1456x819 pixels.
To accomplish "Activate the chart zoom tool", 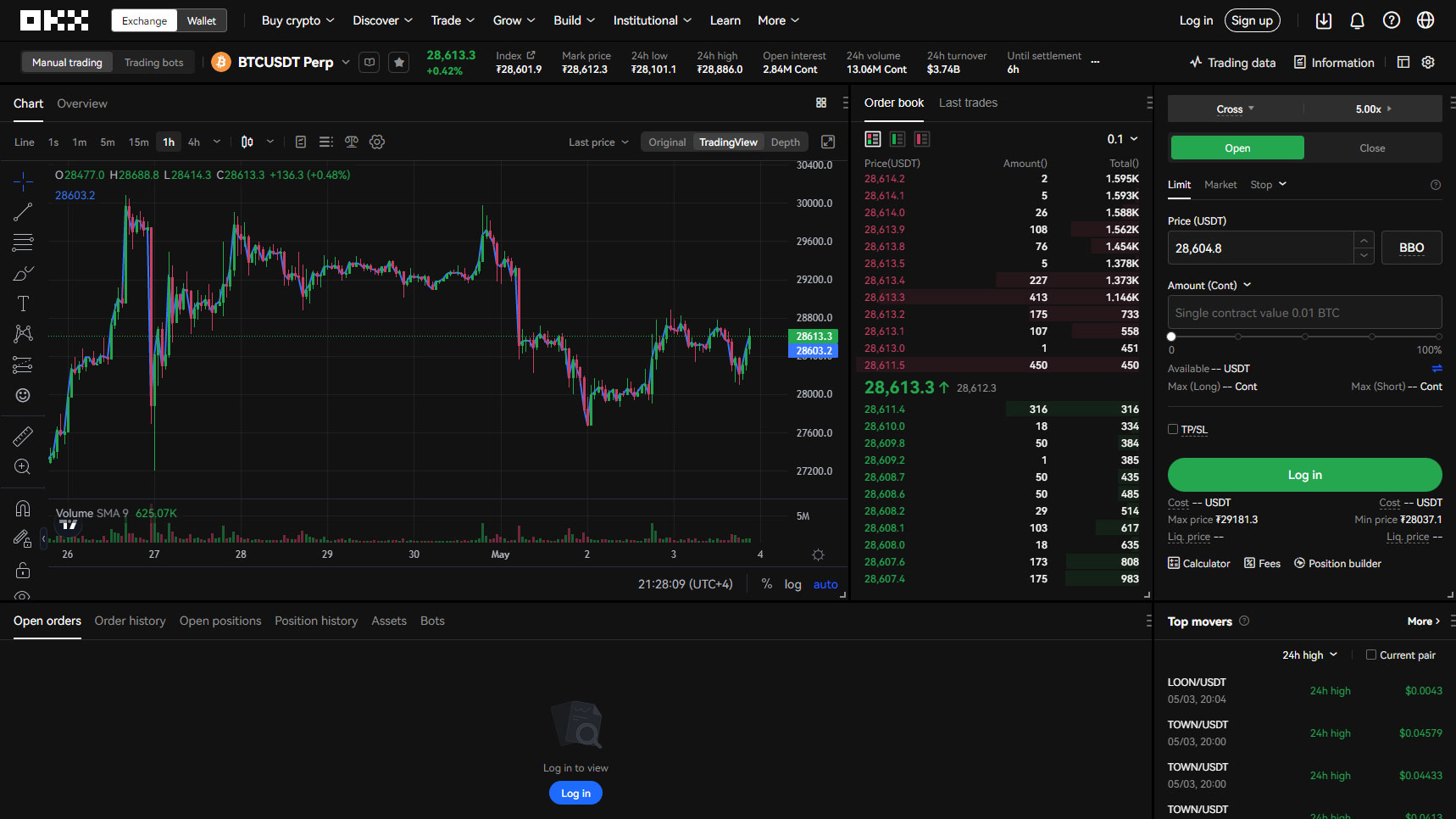I will 23,466.
